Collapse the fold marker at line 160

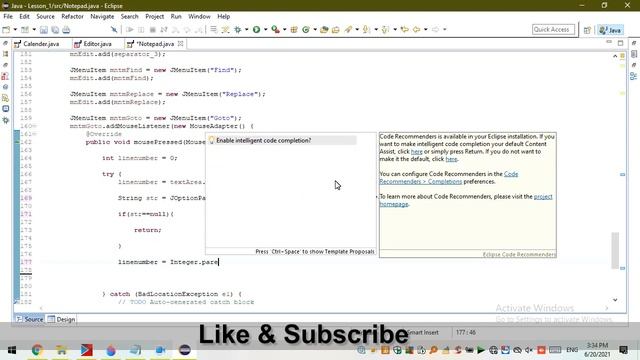coord(35,126)
